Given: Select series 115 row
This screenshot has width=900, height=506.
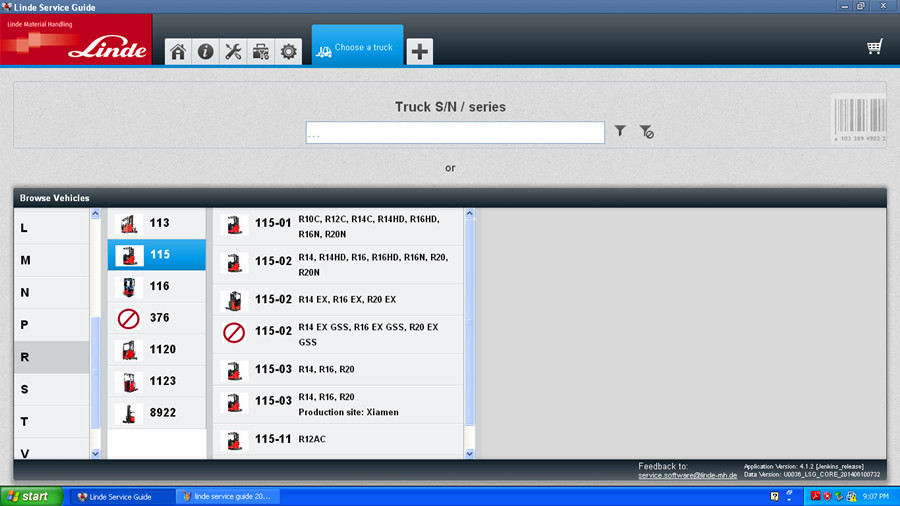Looking at the screenshot, I should point(157,255).
